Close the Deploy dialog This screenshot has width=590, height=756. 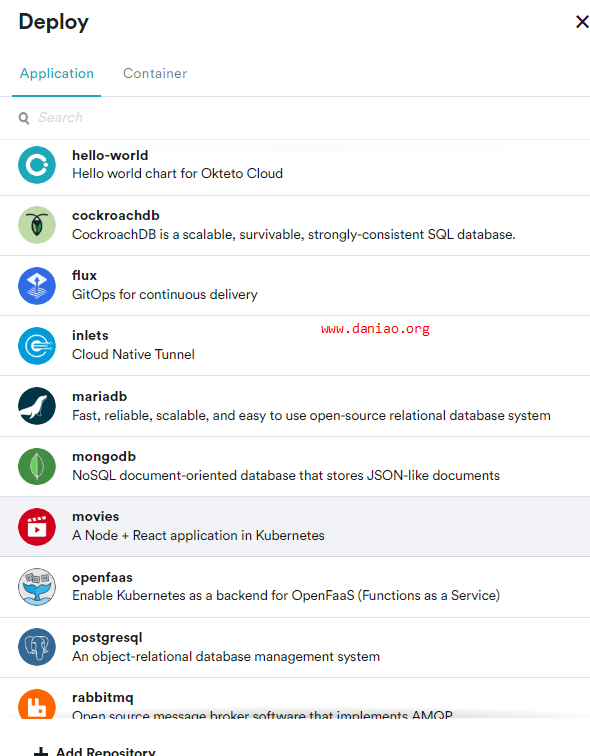[x=582, y=22]
